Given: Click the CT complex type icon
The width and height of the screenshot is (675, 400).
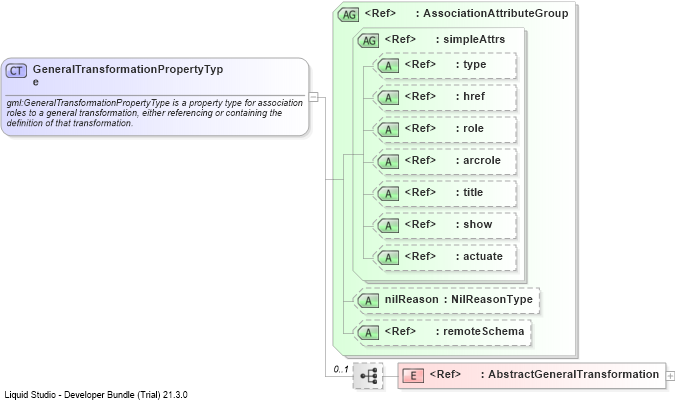Looking at the screenshot, I should pyautogui.click(x=16, y=71).
